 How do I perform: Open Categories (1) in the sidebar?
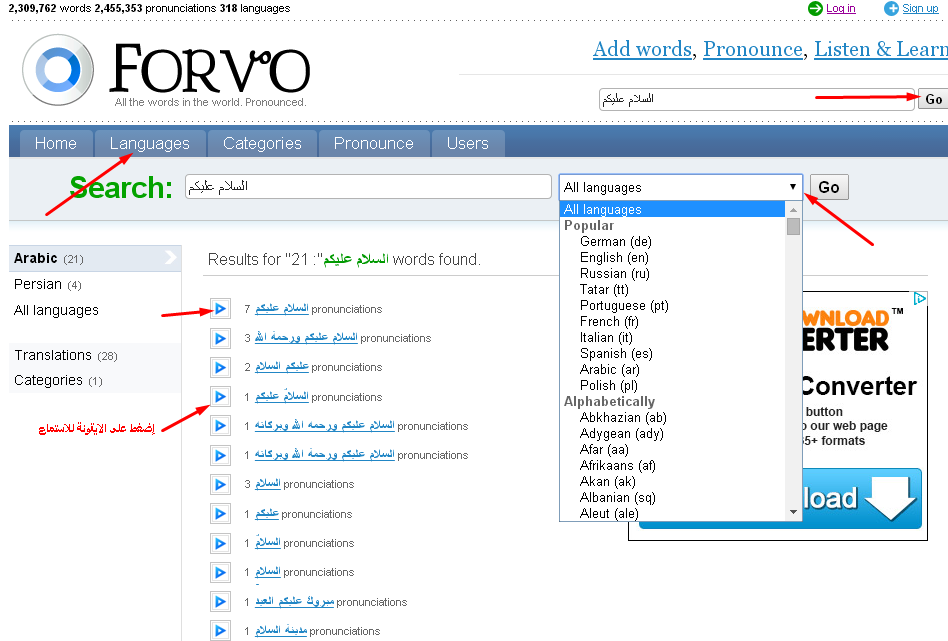click(x=58, y=380)
